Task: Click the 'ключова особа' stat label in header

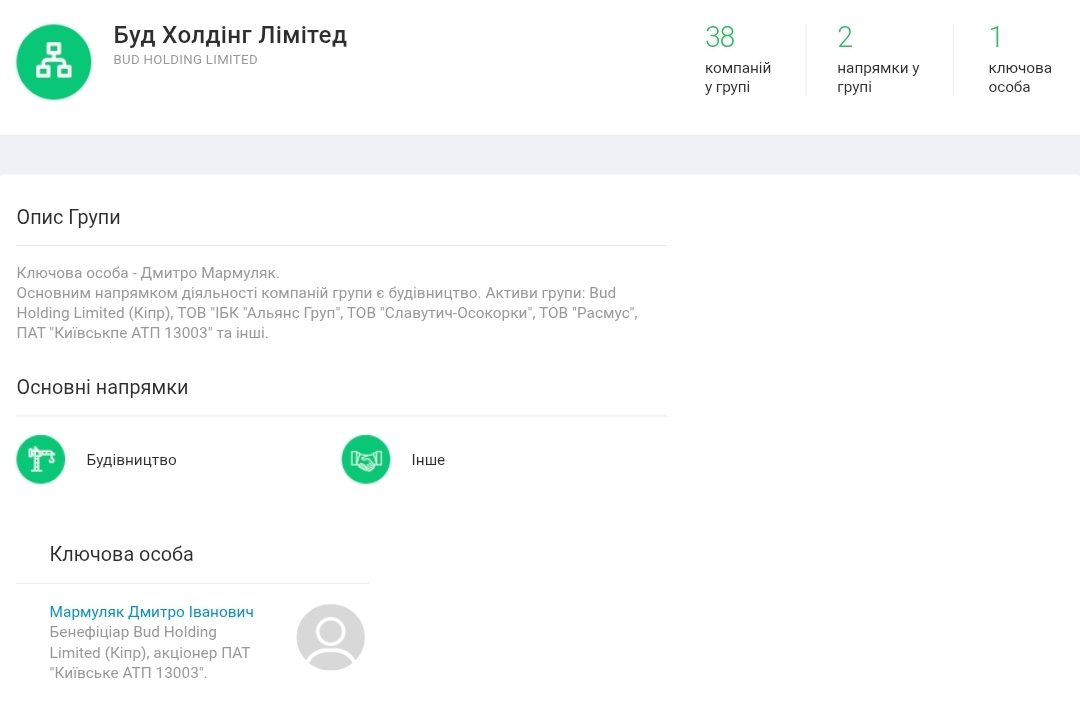Action: pyautogui.click(x=1019, y=78)
